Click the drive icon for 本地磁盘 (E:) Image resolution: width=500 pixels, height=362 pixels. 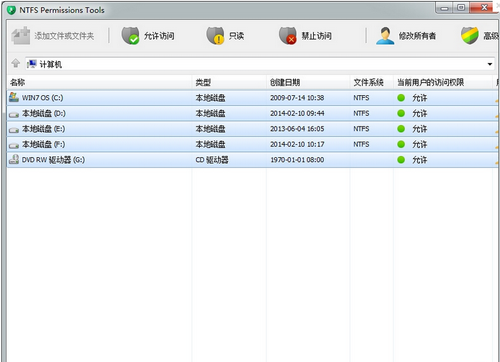pyautogui.click(x=14, y=130)
